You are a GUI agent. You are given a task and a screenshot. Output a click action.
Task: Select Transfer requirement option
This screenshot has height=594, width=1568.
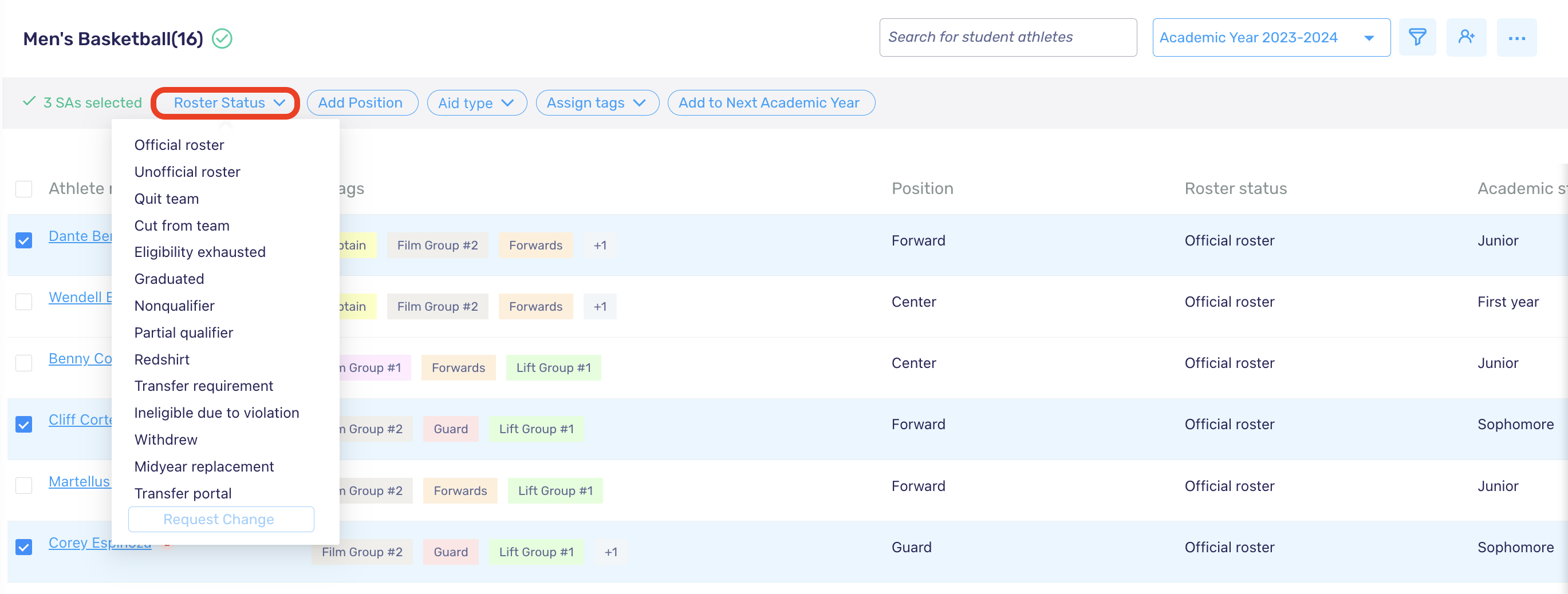tap(204, 386)
